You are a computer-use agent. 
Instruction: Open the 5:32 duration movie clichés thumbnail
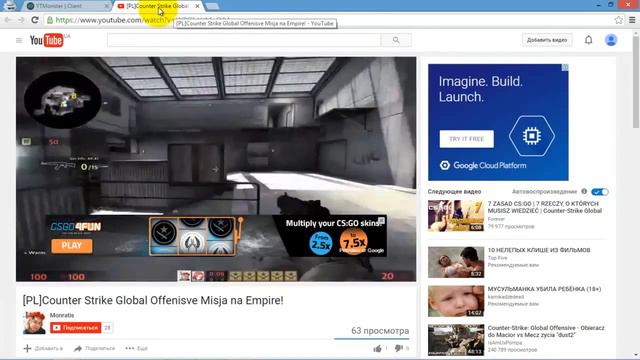(456, 262)
